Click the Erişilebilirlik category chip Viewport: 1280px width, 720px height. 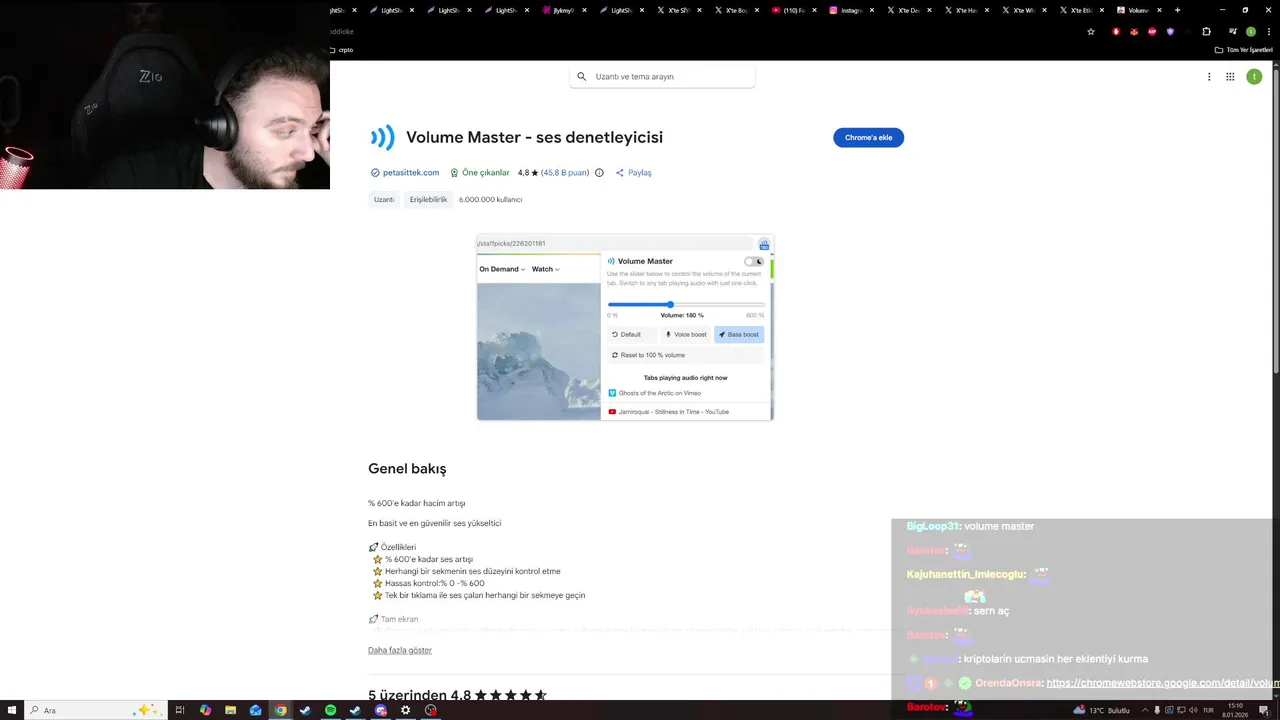tap(428, 199)
